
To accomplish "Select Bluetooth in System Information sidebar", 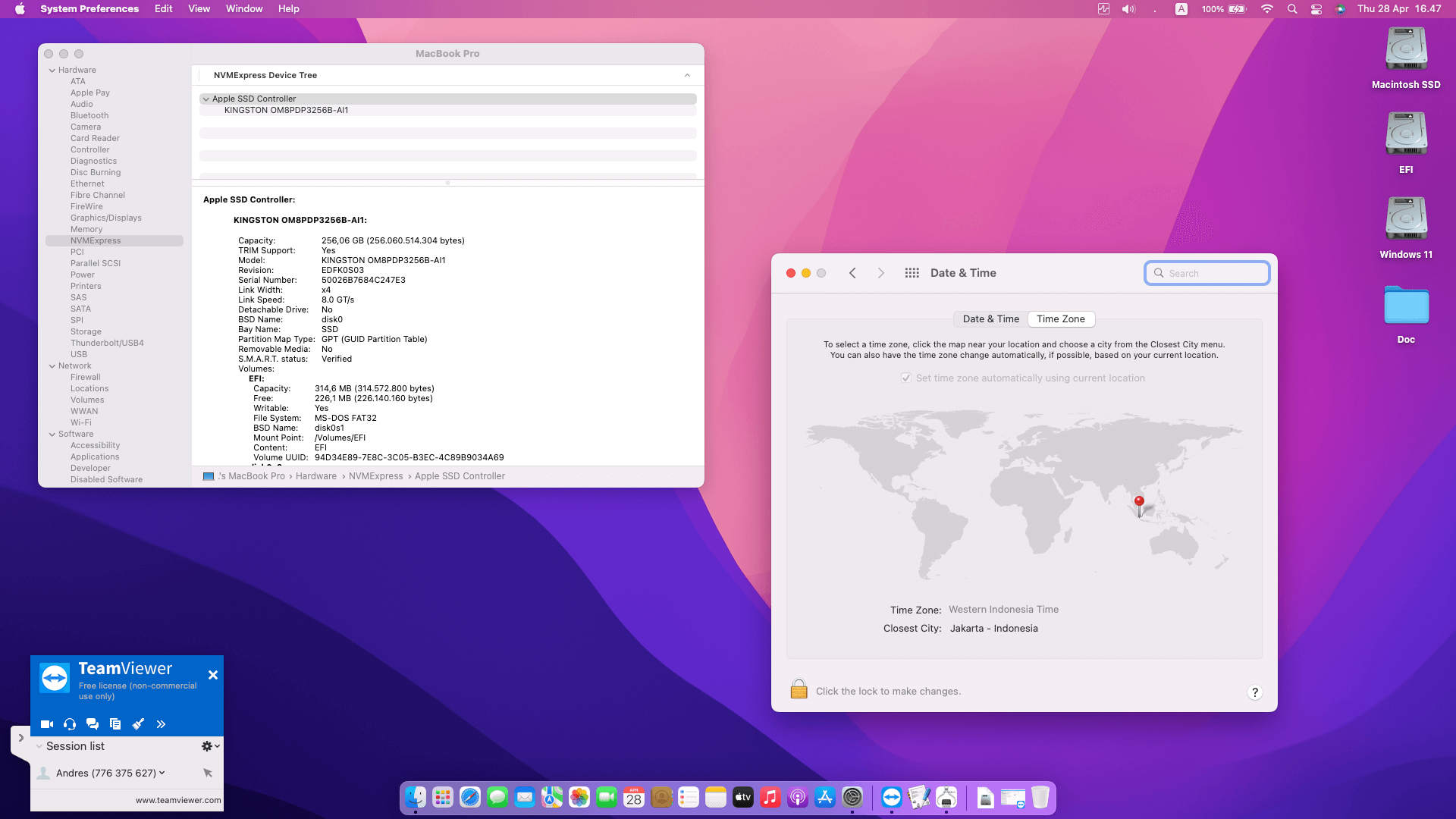I will [x=89, y=116].
